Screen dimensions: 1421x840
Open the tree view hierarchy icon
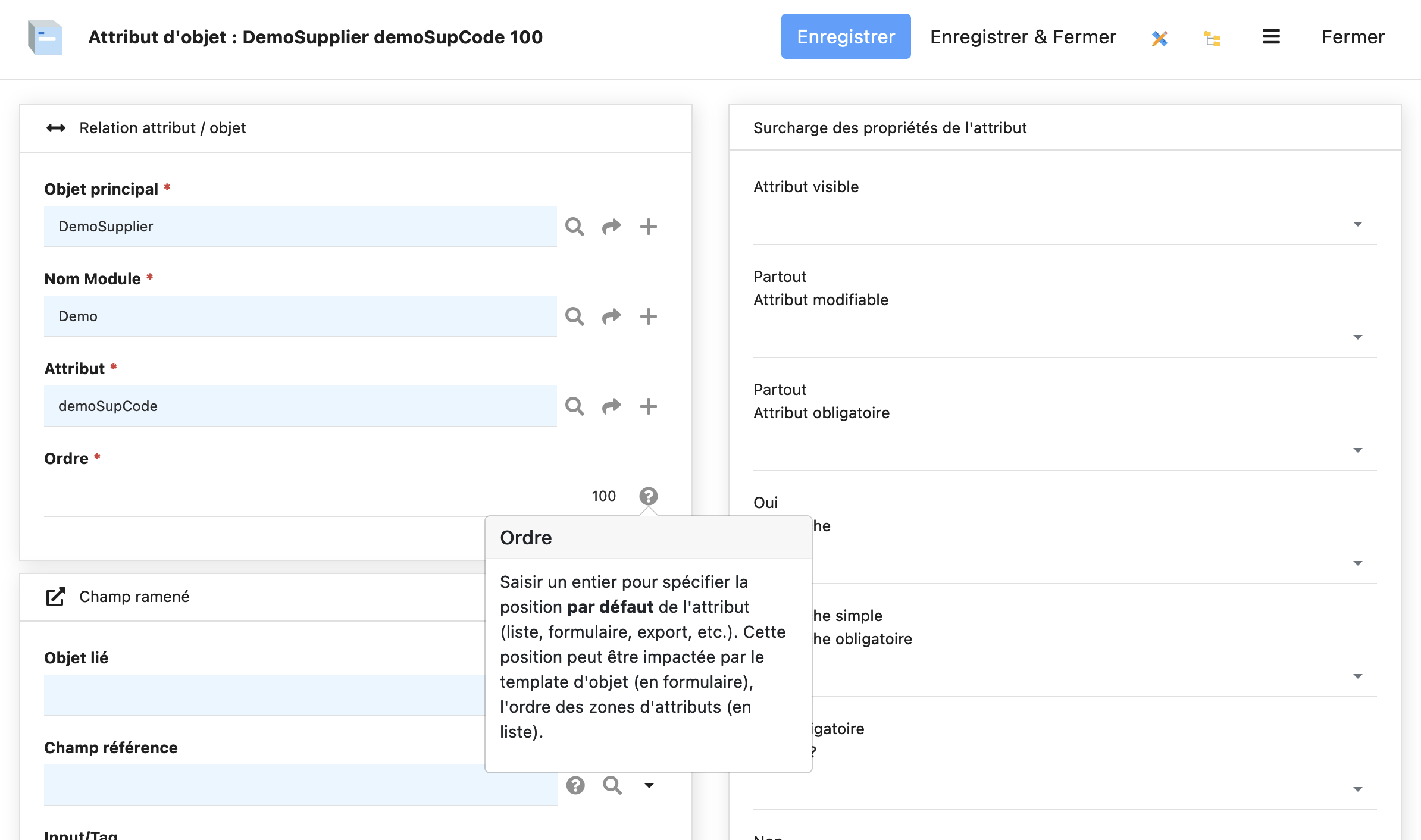point(1212,38)
